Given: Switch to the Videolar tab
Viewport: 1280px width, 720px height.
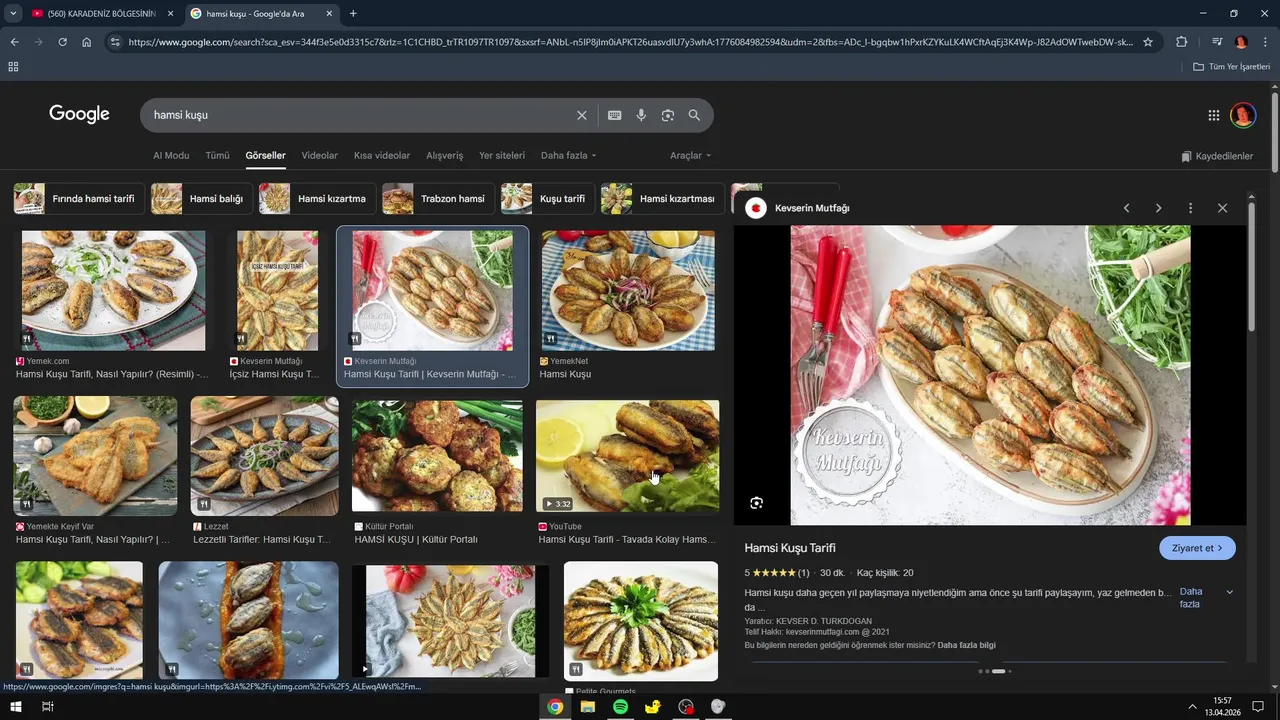Looking at the screenshot, I should point(320,156).
